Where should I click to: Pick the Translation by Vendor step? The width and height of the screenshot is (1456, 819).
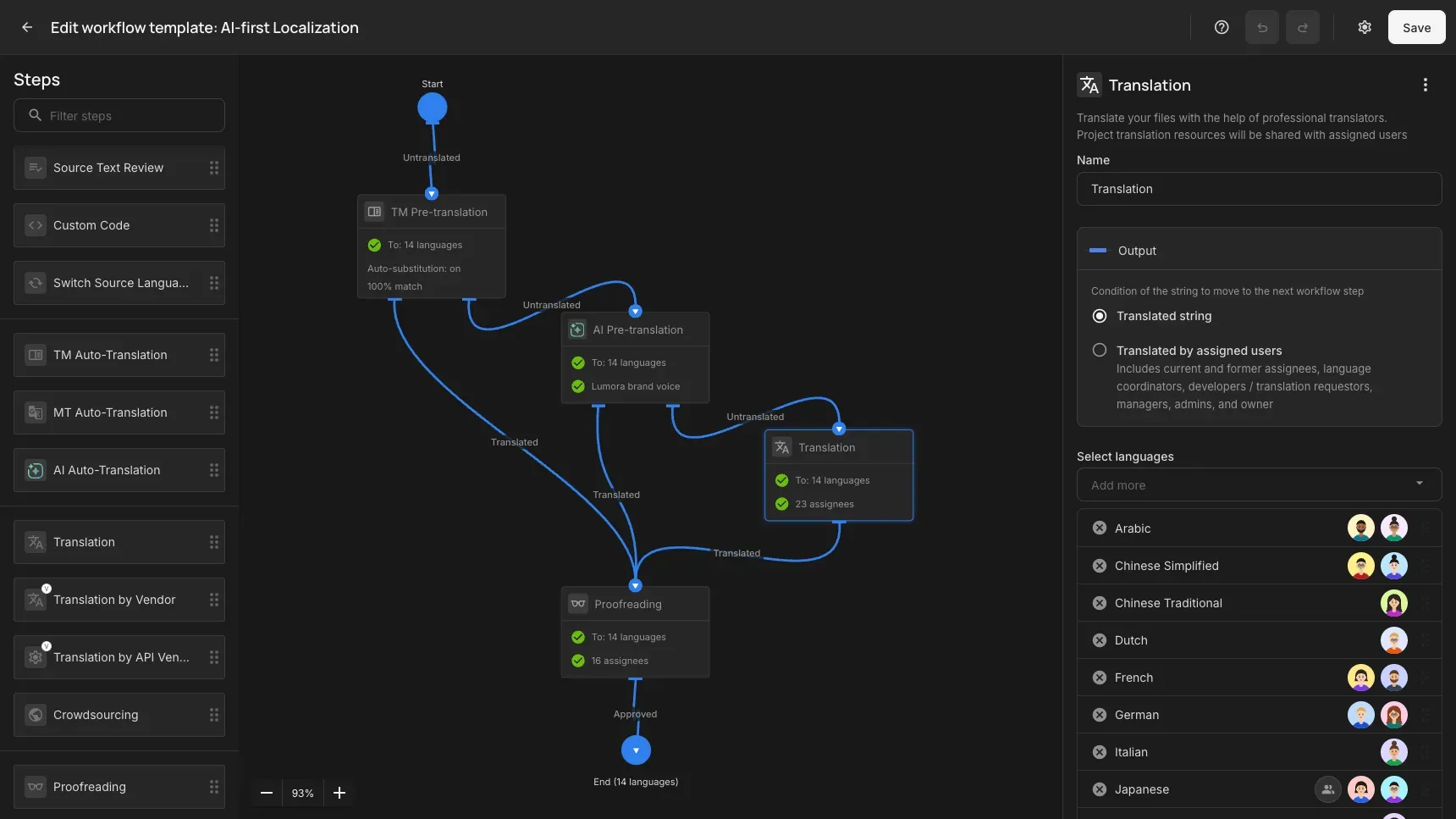[119, 600]
